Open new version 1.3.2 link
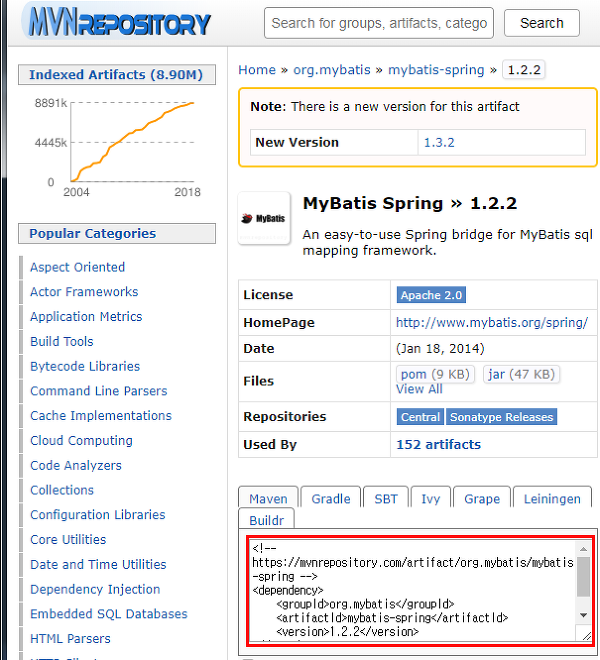 click(x=439, y=142)
